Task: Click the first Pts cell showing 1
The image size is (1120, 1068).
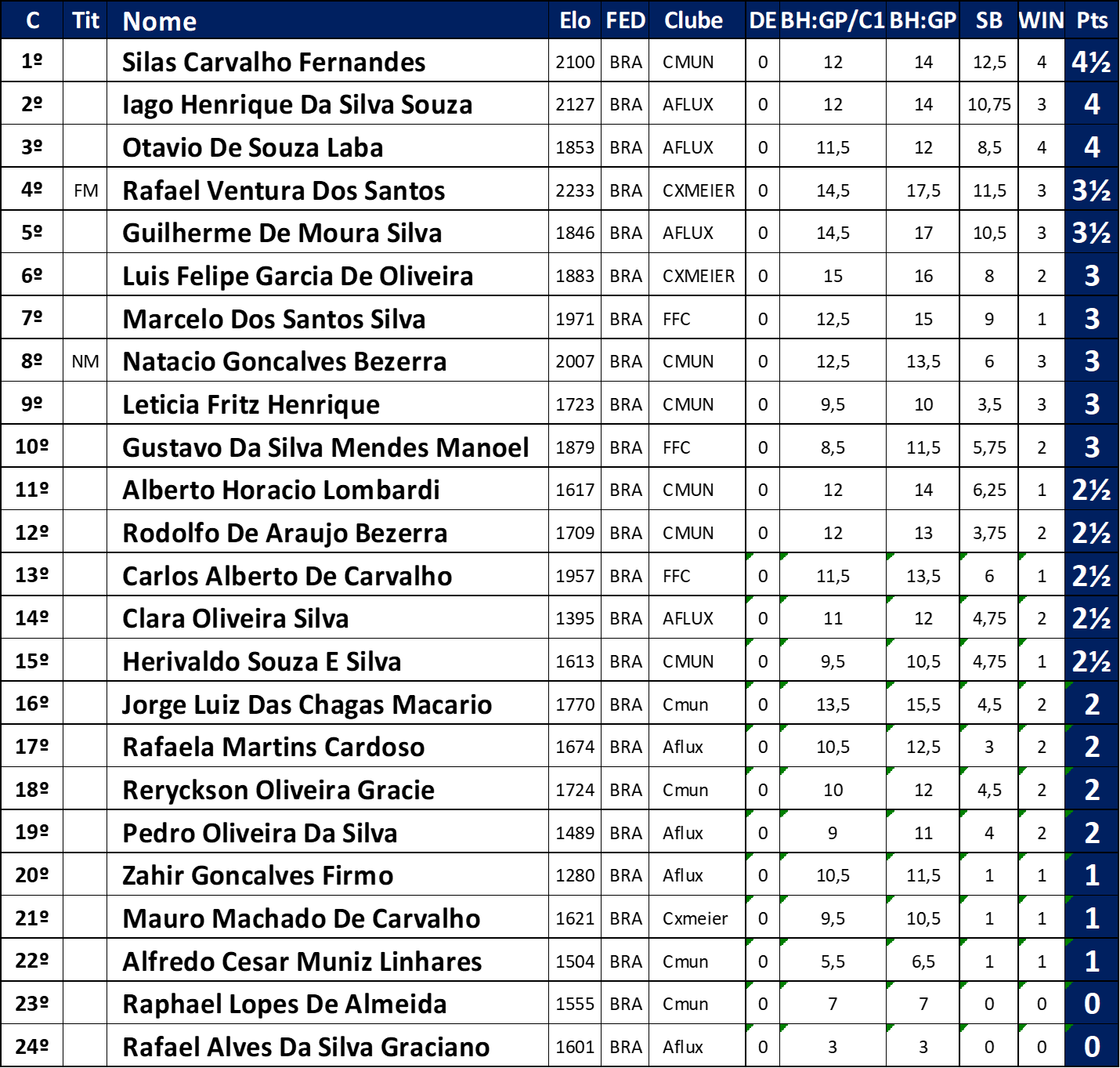Action: [x=1092, y=874]
